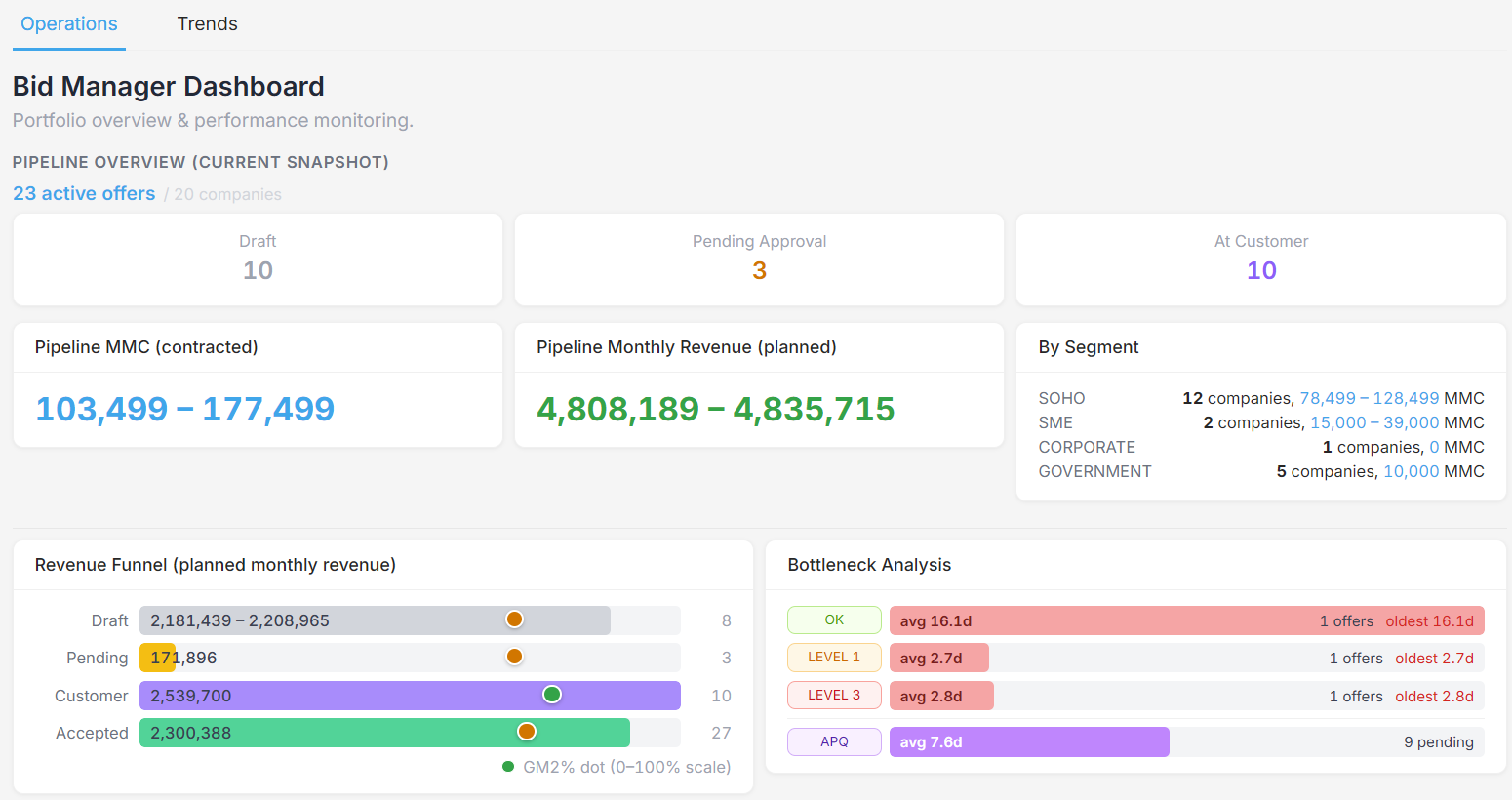Switch to the Operations tab

tap(69, 24)
